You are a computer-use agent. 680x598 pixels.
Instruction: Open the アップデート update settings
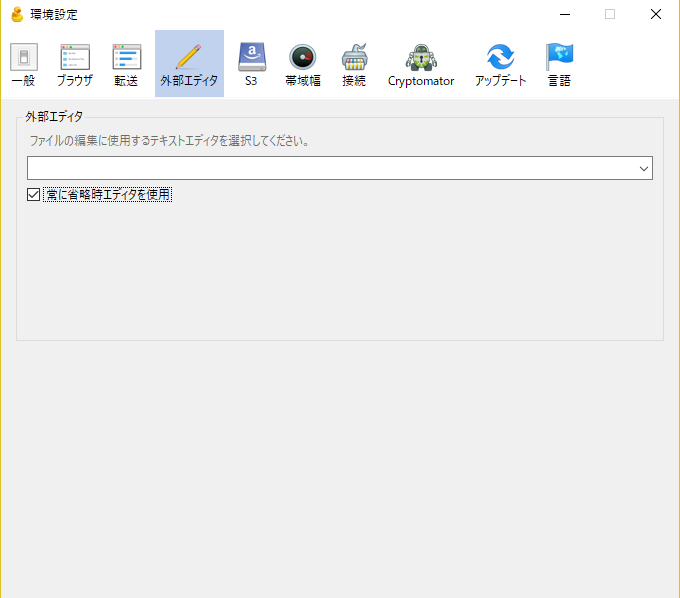(x=500, y=64)
